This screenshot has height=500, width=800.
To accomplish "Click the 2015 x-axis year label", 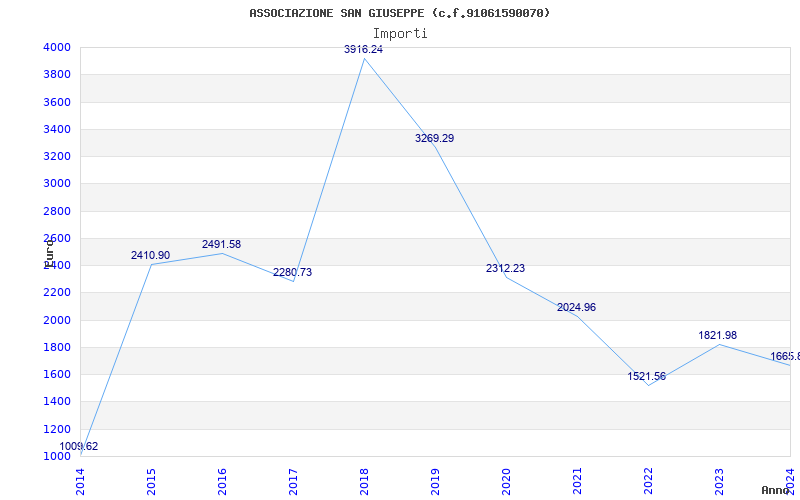I will click(151, 481).
